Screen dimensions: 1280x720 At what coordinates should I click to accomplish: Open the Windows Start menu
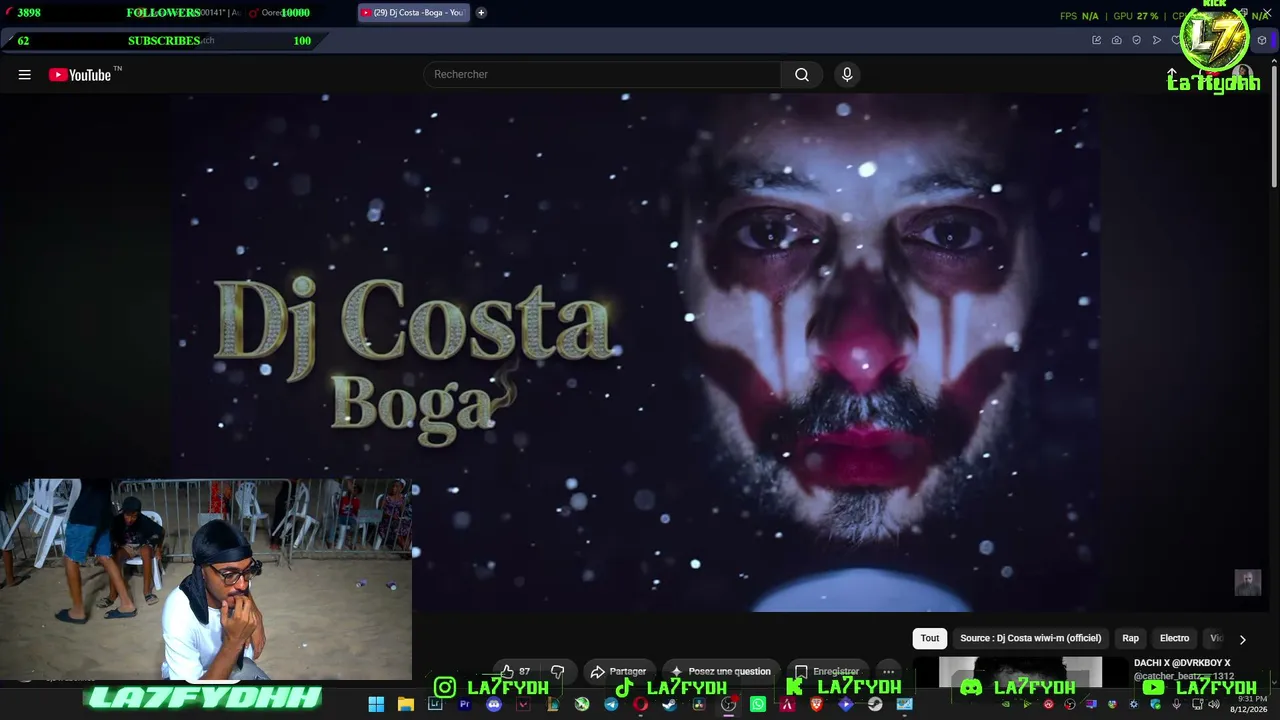pos(376,705)
